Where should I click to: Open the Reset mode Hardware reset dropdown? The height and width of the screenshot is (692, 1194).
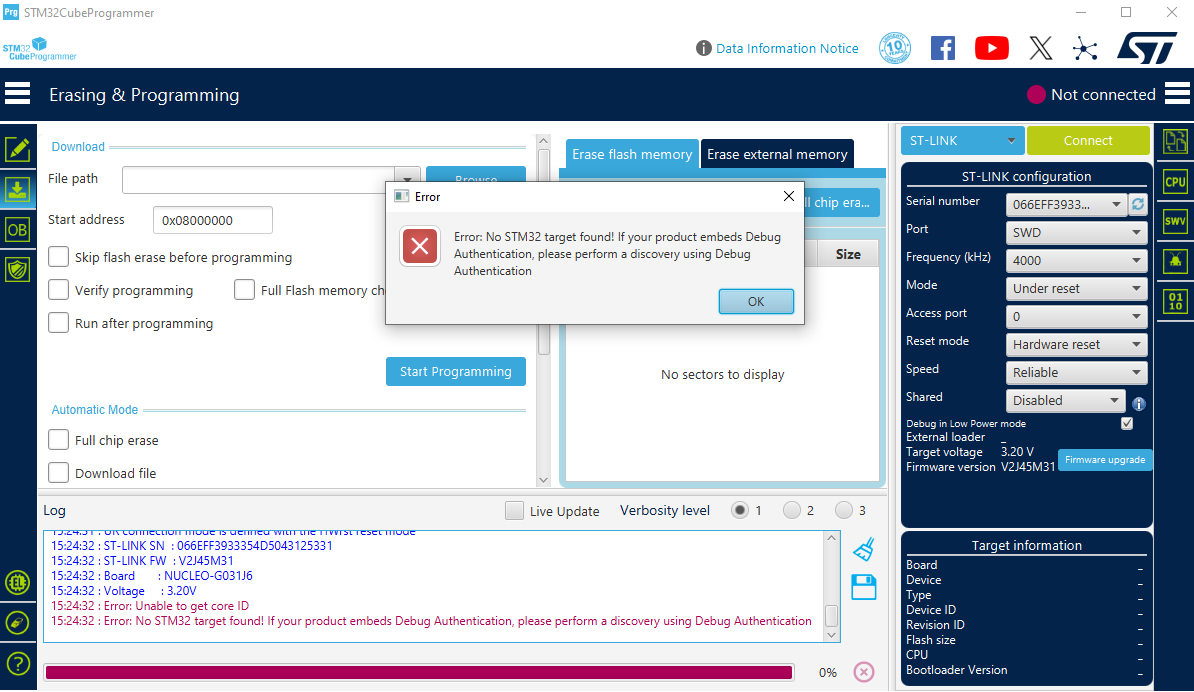[x=1076, y=344]
